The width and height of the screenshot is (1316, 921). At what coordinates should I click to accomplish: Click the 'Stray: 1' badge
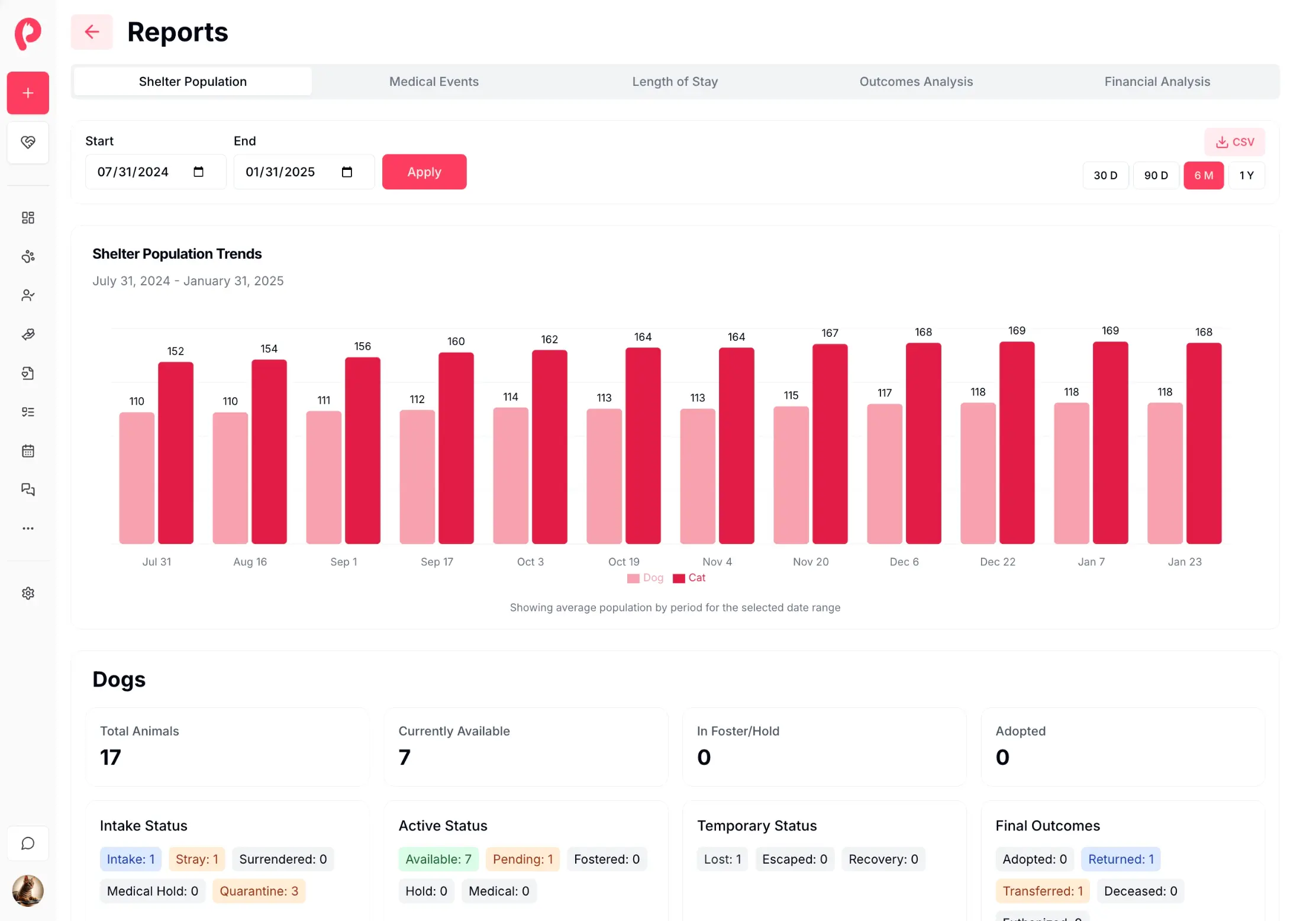(x=197, y=859)
